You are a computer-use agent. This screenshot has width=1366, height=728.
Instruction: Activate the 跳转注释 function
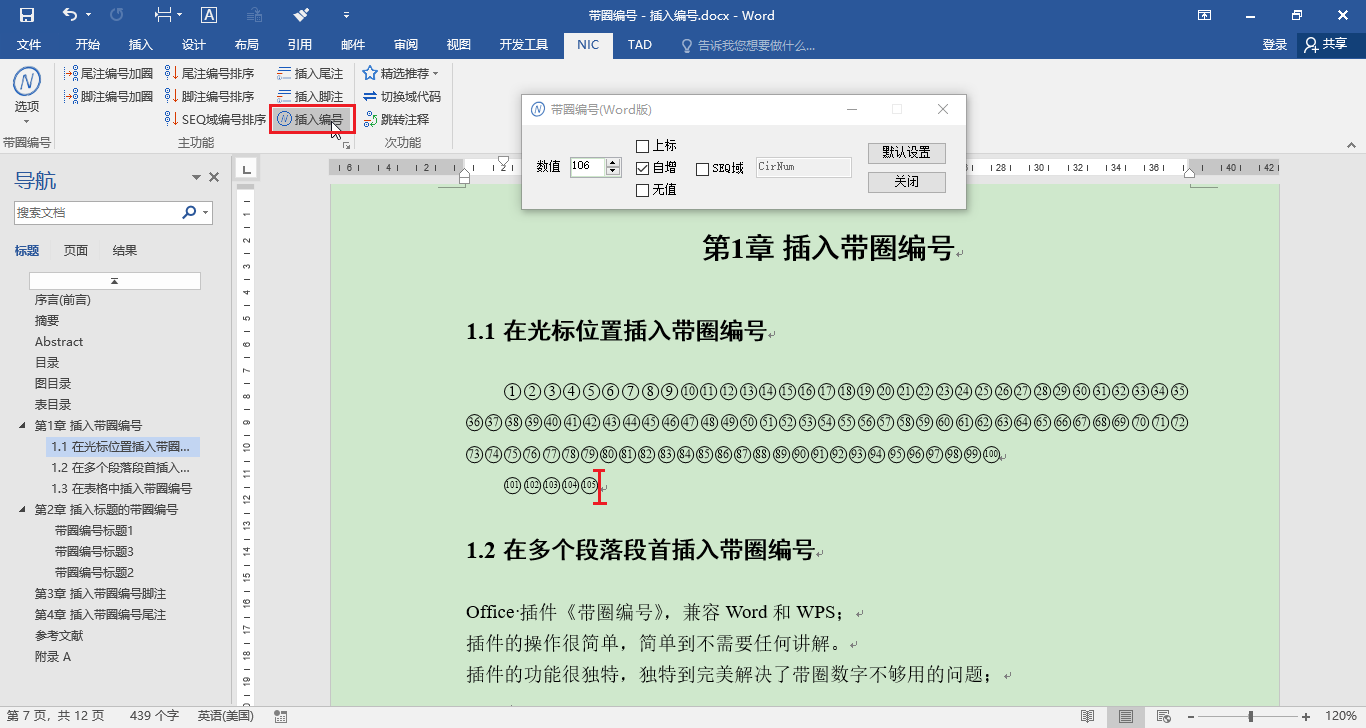399,119
